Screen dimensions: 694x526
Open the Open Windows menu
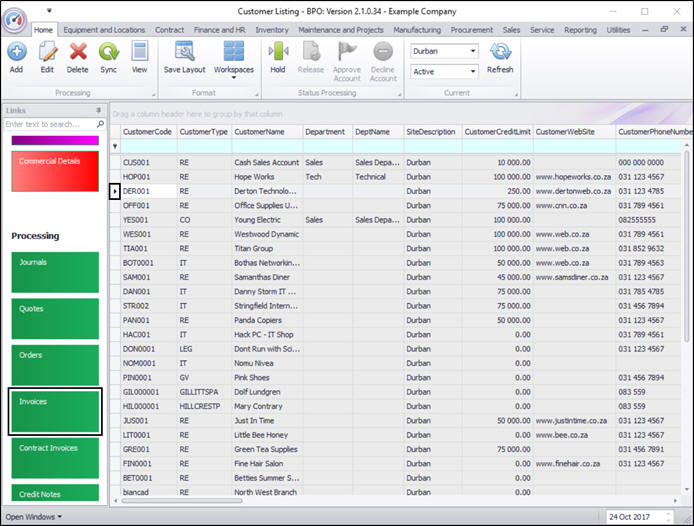tap(34, 516)
